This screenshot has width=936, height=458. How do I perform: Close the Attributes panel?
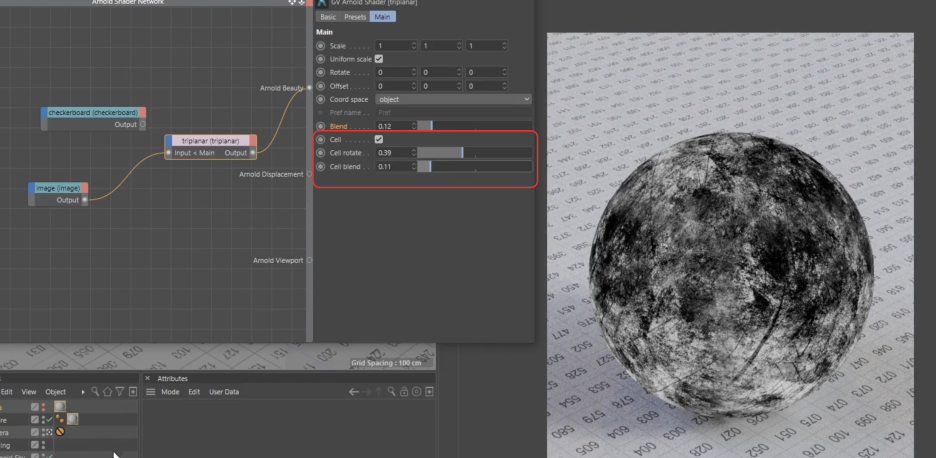(x=147, y=379)
